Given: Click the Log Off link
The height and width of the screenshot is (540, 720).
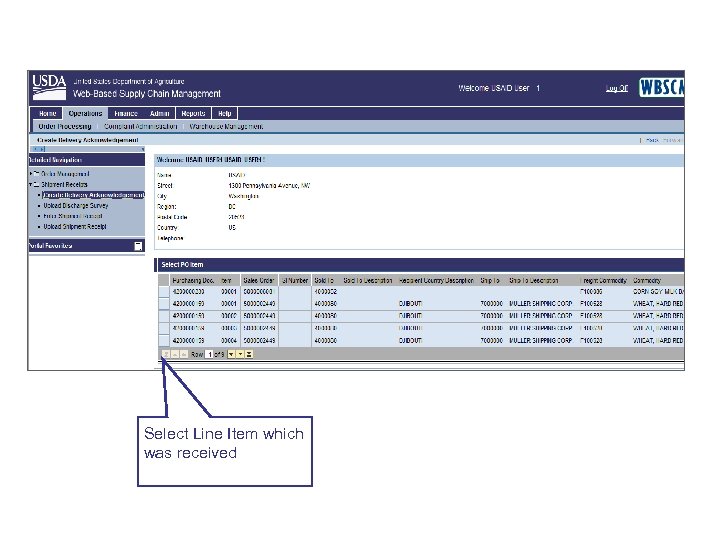Looking at the screenshot, I should click(x=617, y=88).
